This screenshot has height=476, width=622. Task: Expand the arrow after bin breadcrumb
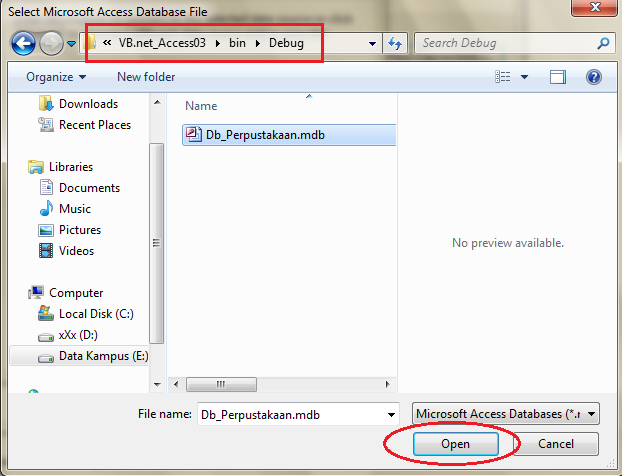pyautogui.click(x=258, y=43)
